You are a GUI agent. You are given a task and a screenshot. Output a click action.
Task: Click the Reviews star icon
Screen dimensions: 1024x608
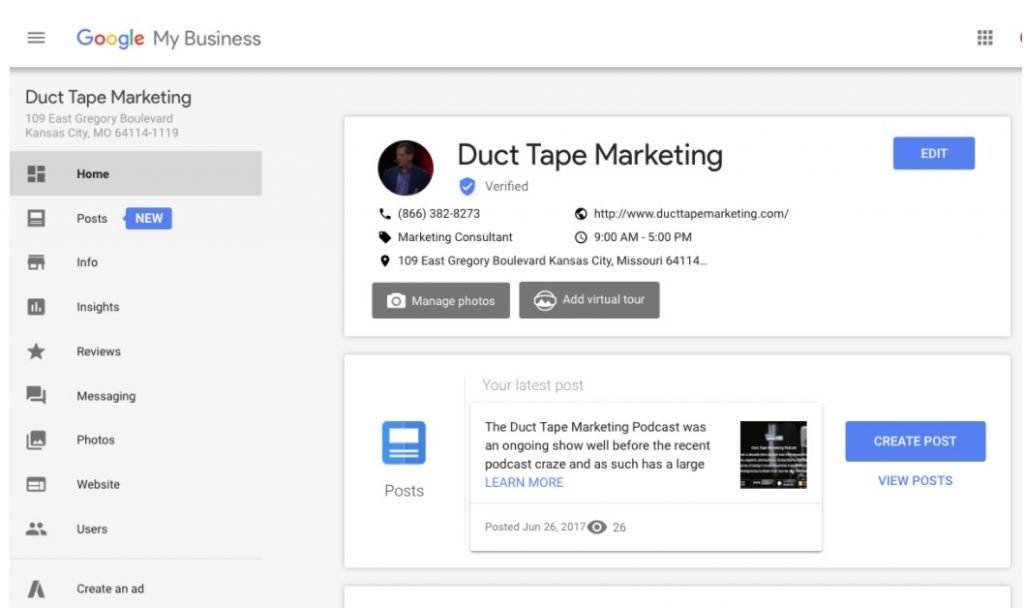[36, 351]
